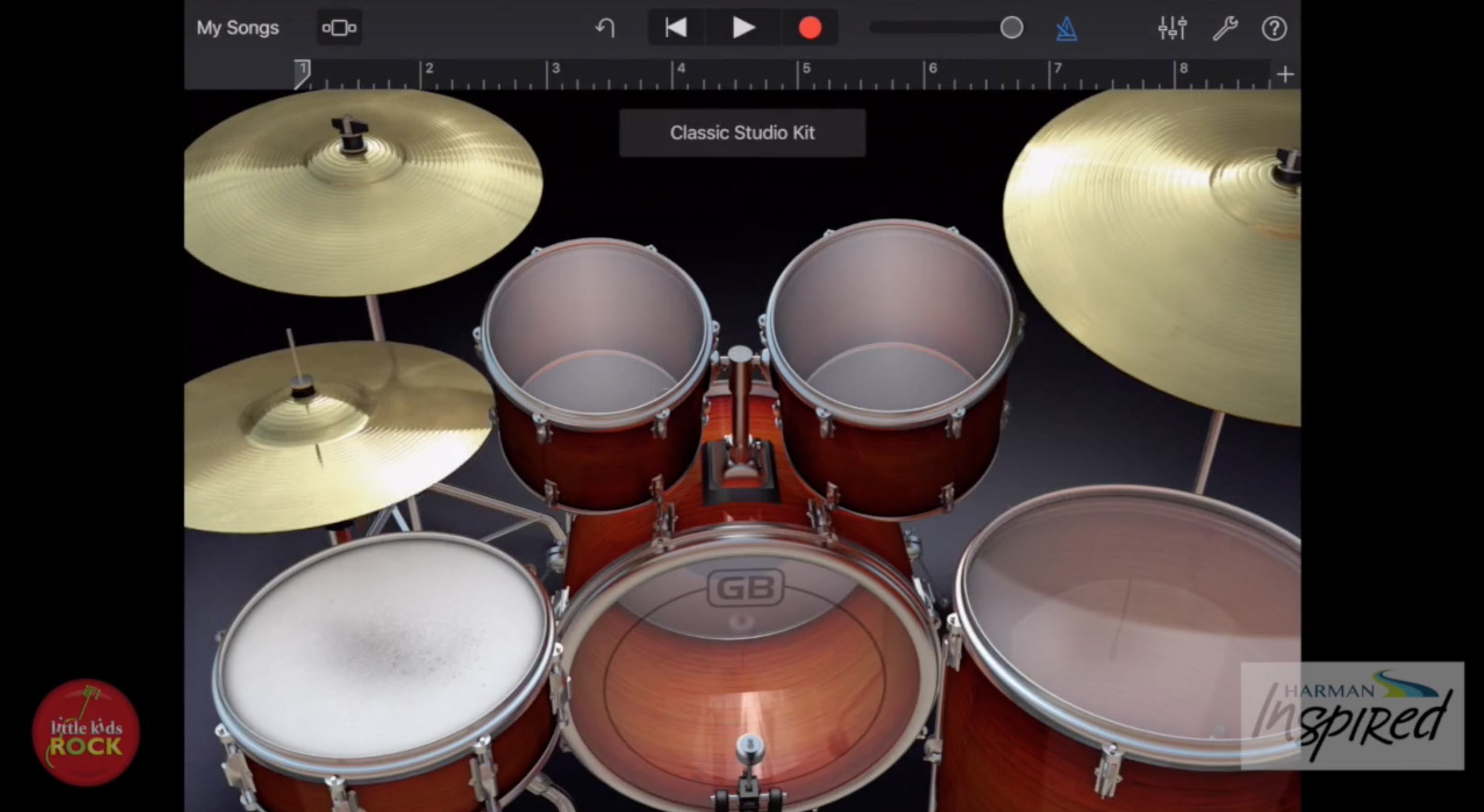Open the kit name chooser above the drums
Screen dimensions: 1484x812
(742, 133)
